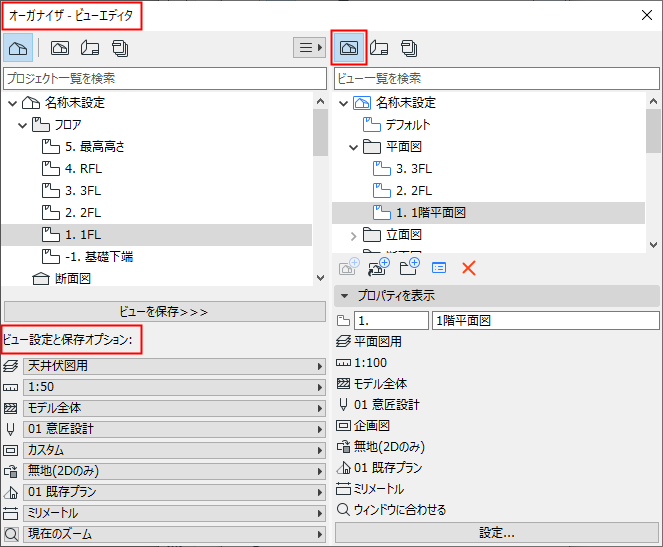
Task: Click new folder icon
Action: [409, 267]
